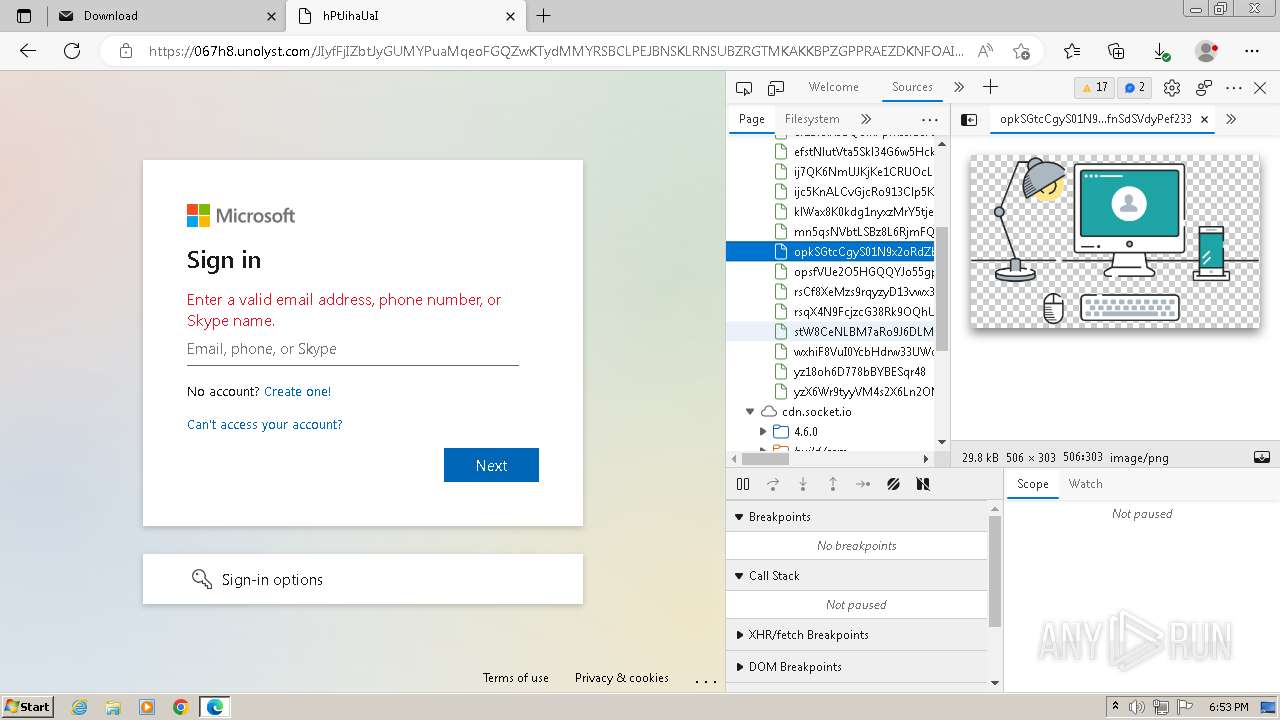The width and height of the screenshot is (1280, 720).
Task: Show more open file tabs chevron
Action: click(x=1231, y=119)
